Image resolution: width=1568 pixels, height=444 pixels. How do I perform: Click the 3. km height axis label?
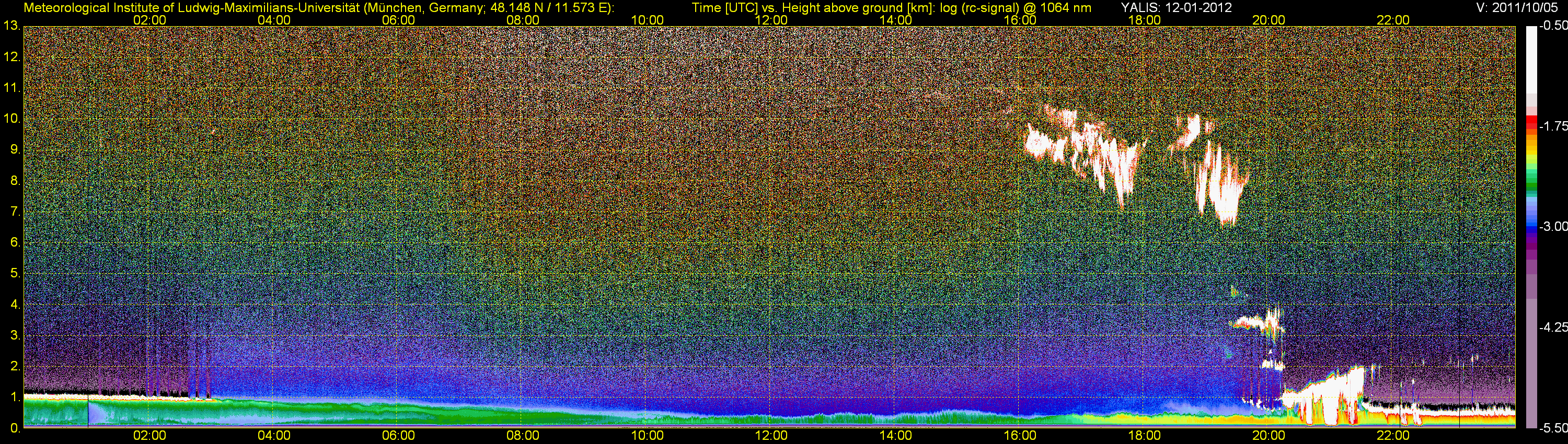click(x=15, y=335)
